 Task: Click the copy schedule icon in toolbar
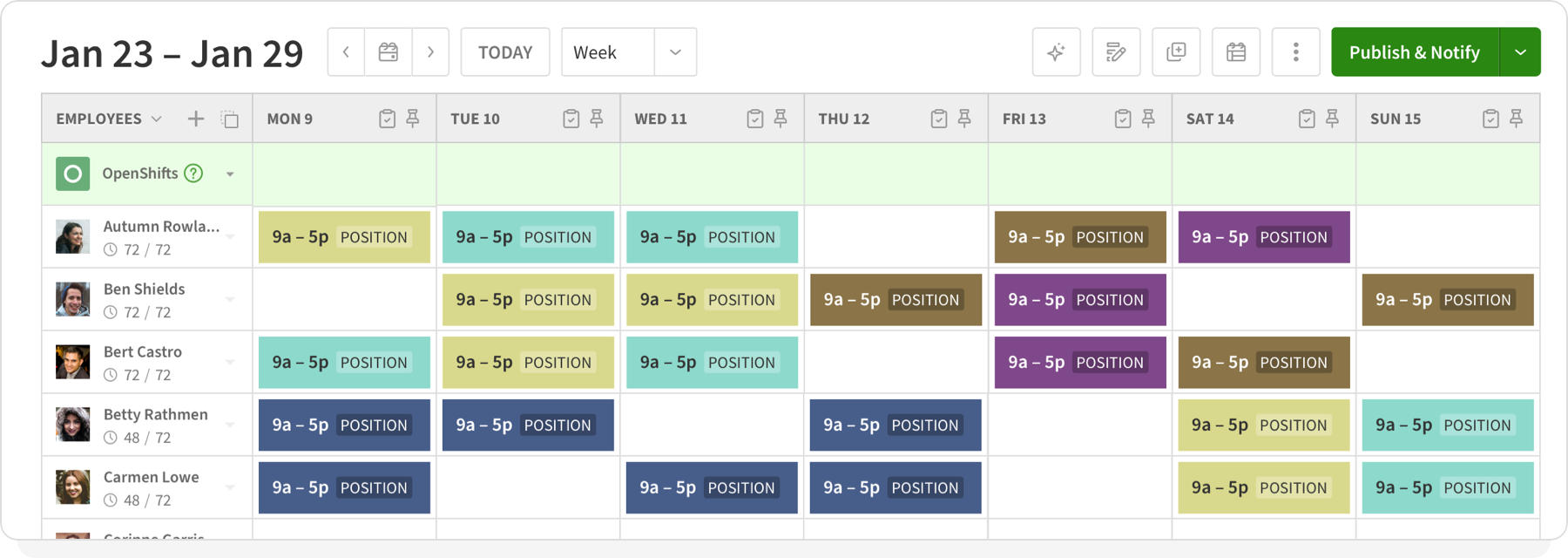pyautogui.click(x=1176, y=52)
